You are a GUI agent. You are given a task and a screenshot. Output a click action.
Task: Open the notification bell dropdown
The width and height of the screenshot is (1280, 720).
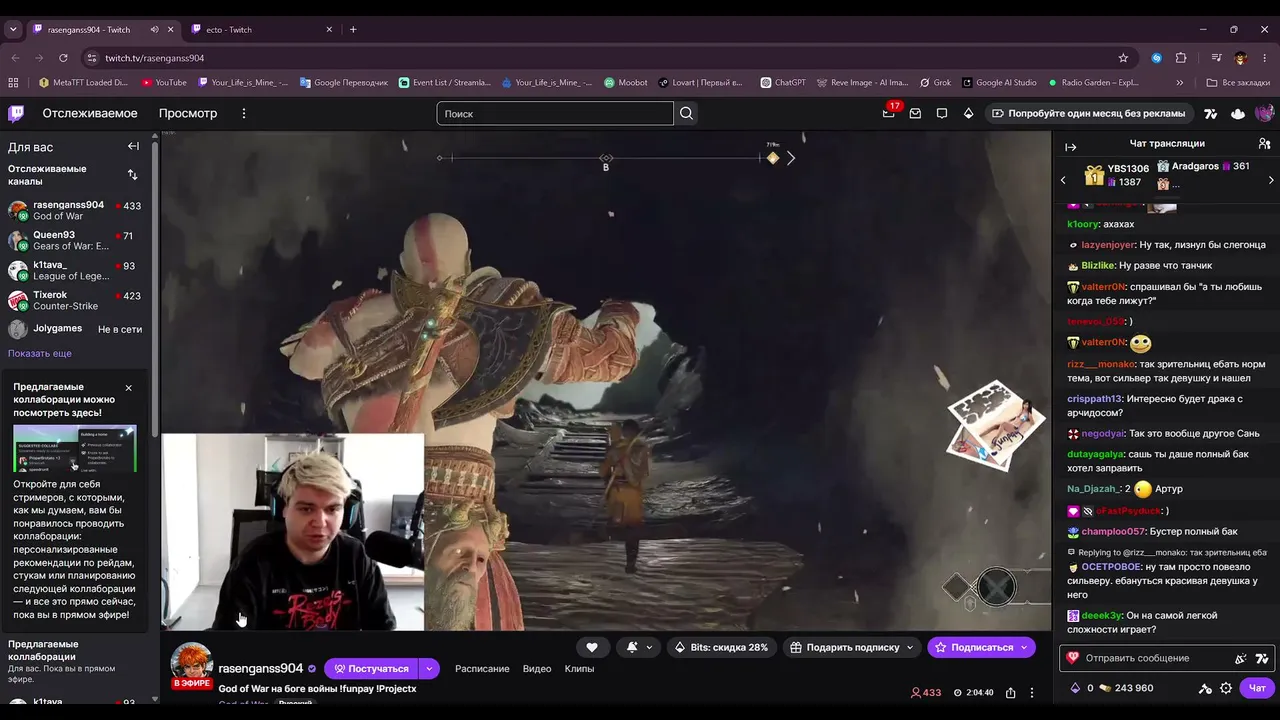tap(639, 647)
